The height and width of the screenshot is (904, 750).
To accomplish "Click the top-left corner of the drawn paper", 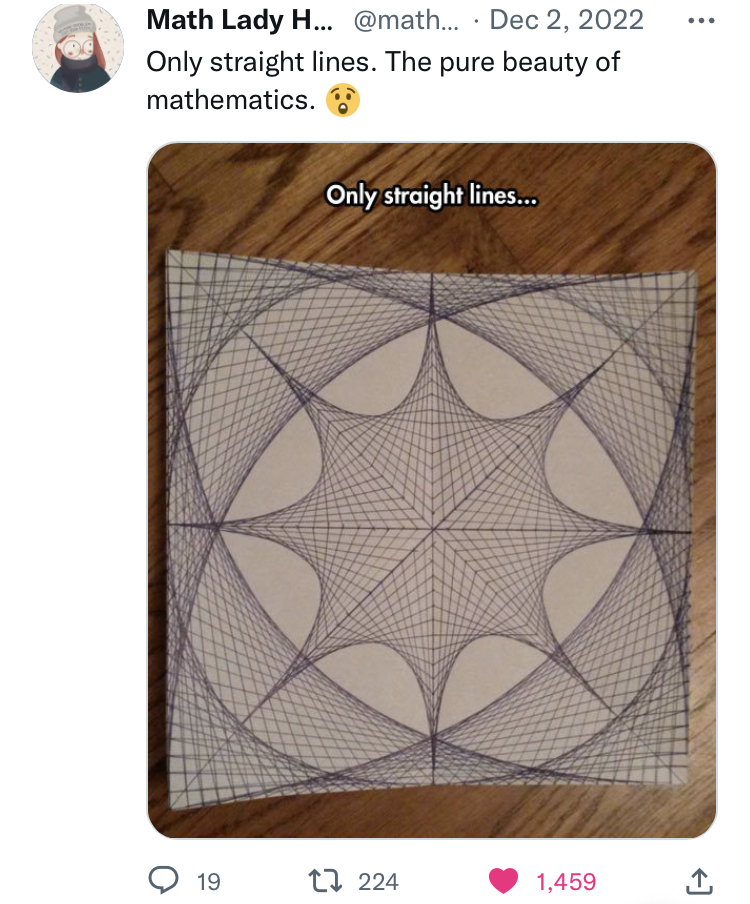I will coord(172,255).
